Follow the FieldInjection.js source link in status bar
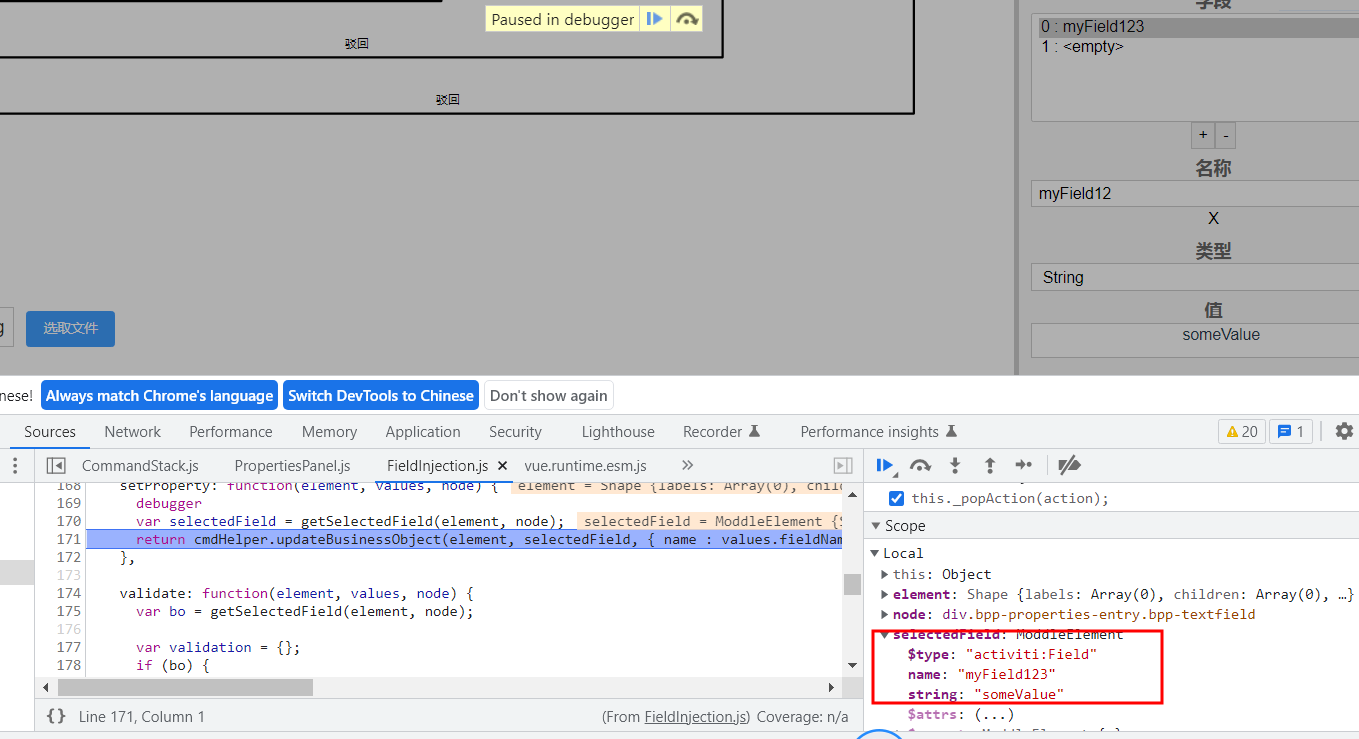This screenshot has width=1359, height=739. [x=695, y=716]
